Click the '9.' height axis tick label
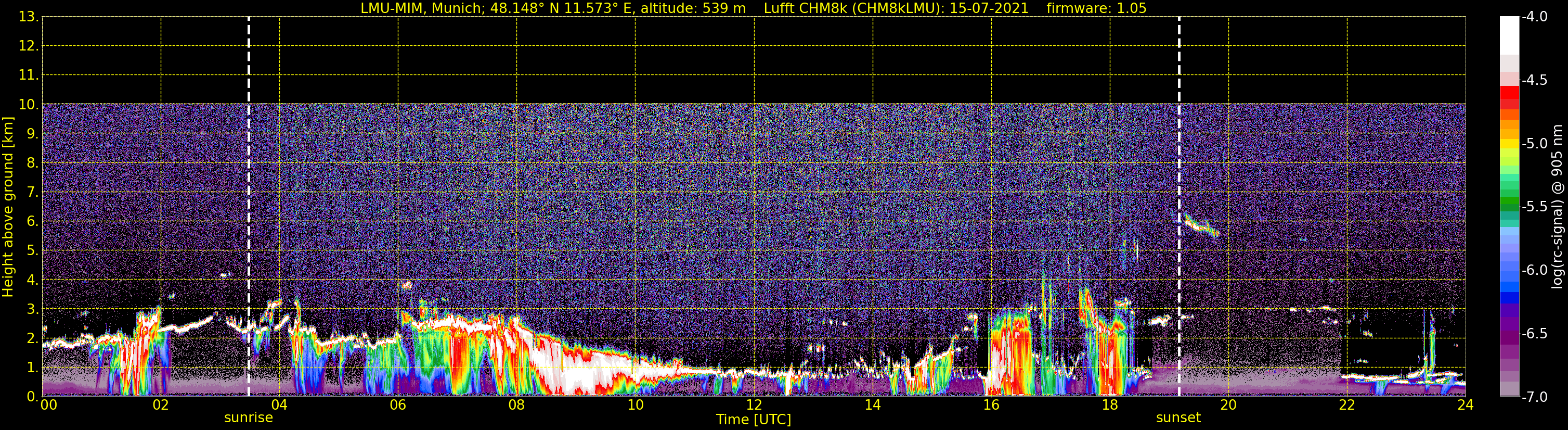Screen dimensions: 1568x430 (x=32, y=134)
